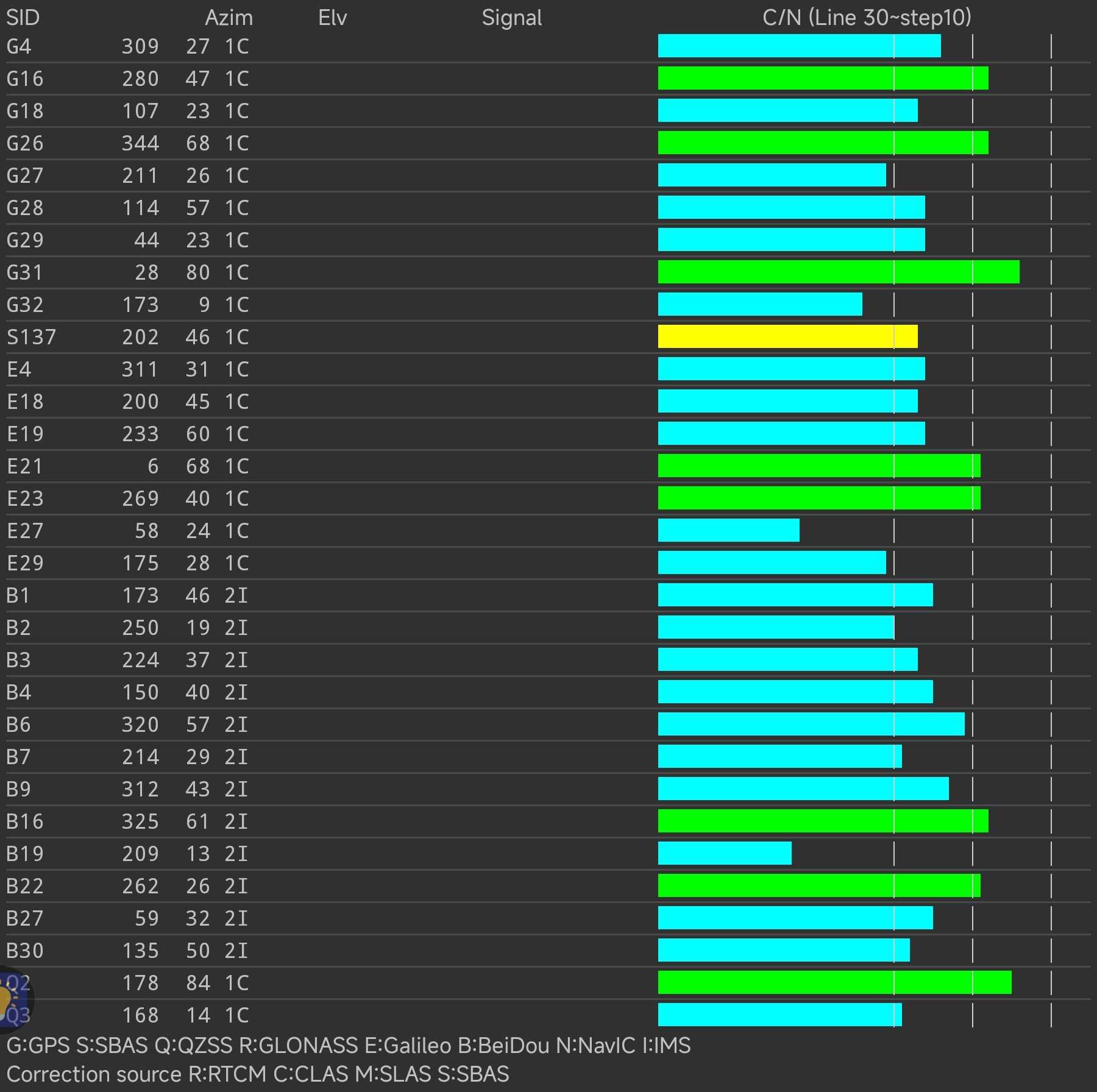The image size is (1097, 1092).
Task: Click the green E23 C/N bar
Action: tap(819, 498)
